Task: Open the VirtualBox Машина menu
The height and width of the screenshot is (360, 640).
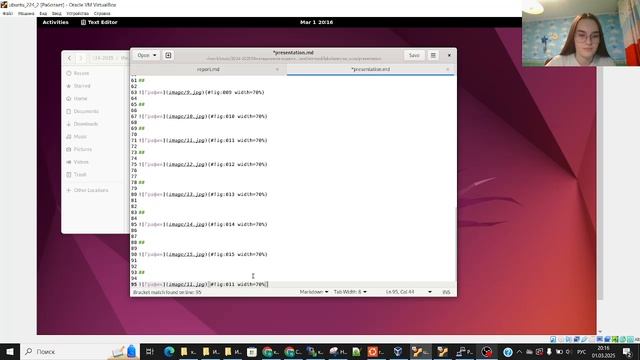Action: (x=26, y=13)
